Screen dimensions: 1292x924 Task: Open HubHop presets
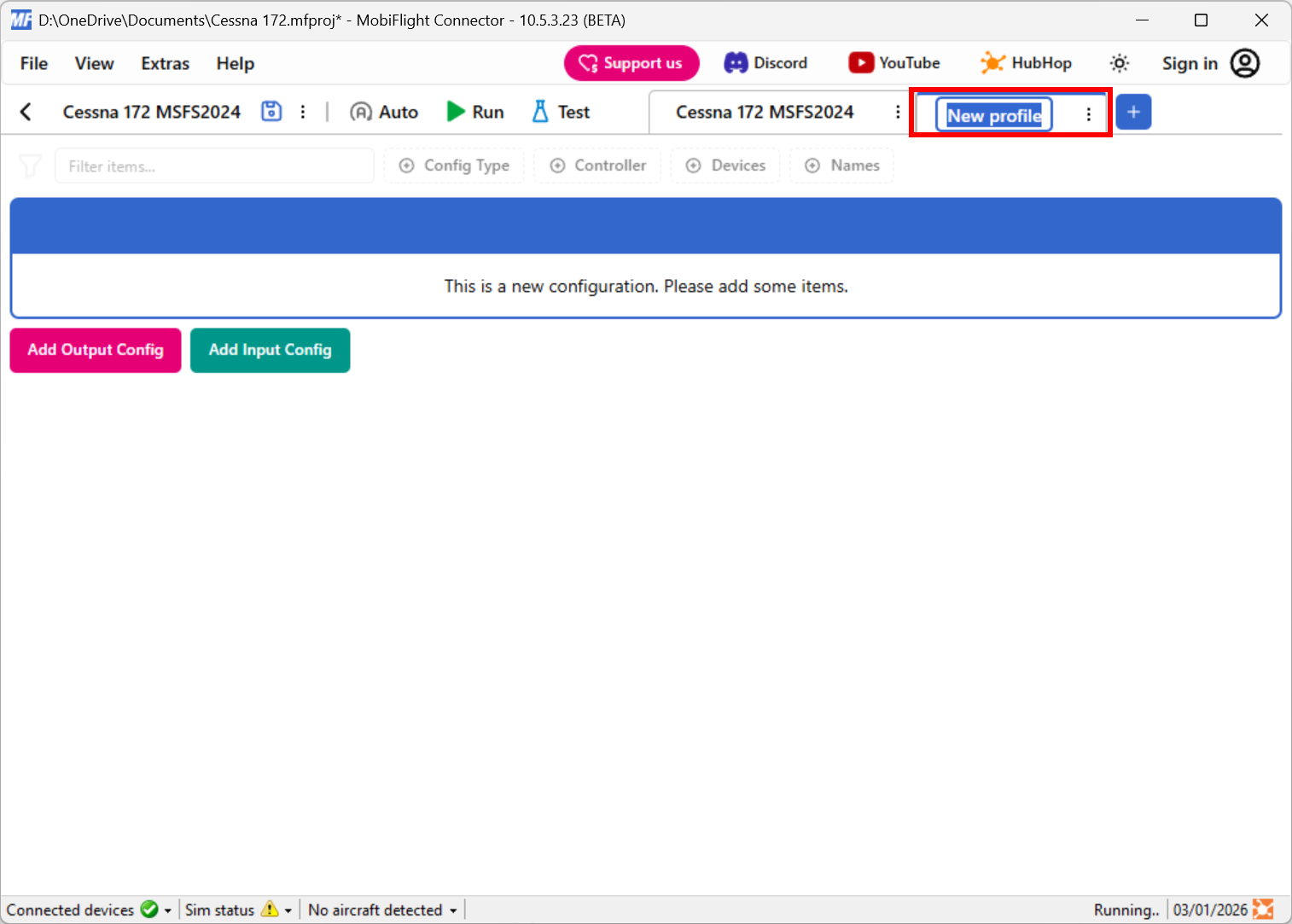1025,62
